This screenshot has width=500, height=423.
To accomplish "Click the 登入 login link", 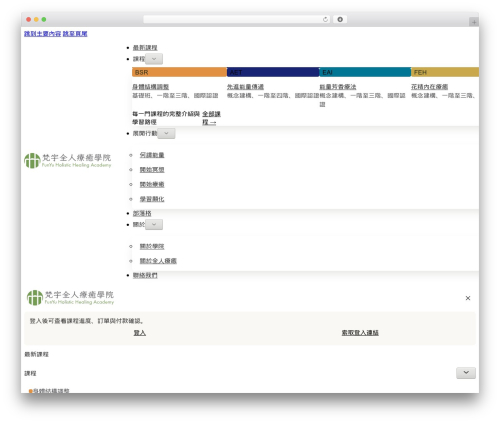I will (140, 333).
